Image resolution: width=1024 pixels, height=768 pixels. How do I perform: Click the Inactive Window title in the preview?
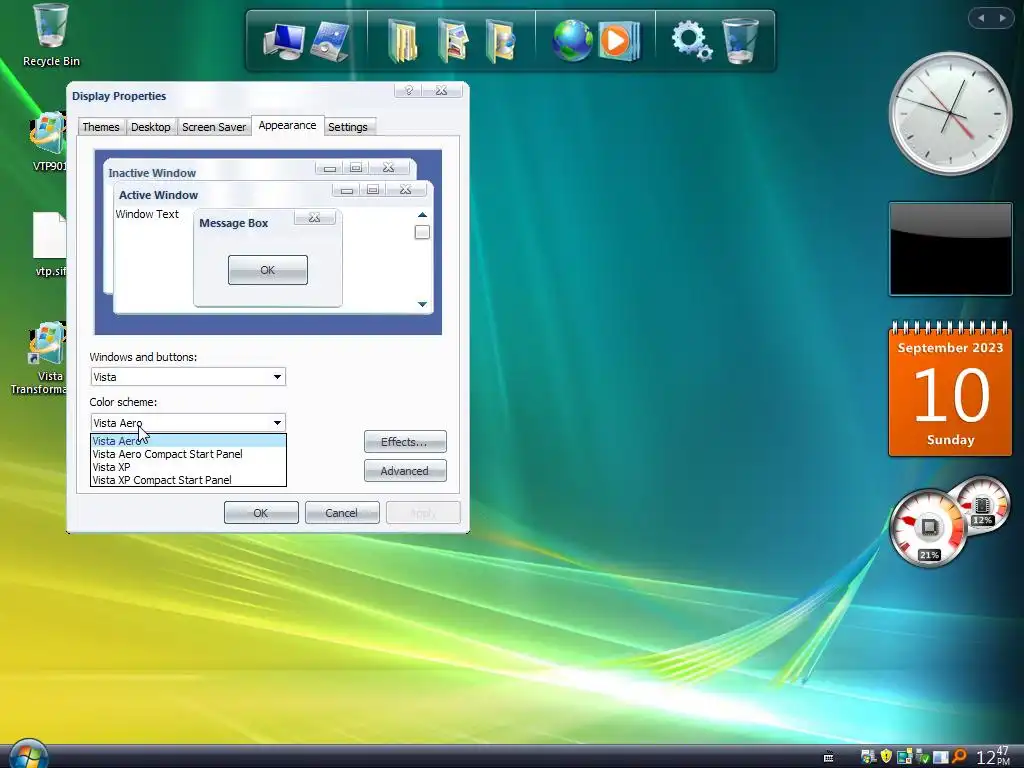[152, 173]
